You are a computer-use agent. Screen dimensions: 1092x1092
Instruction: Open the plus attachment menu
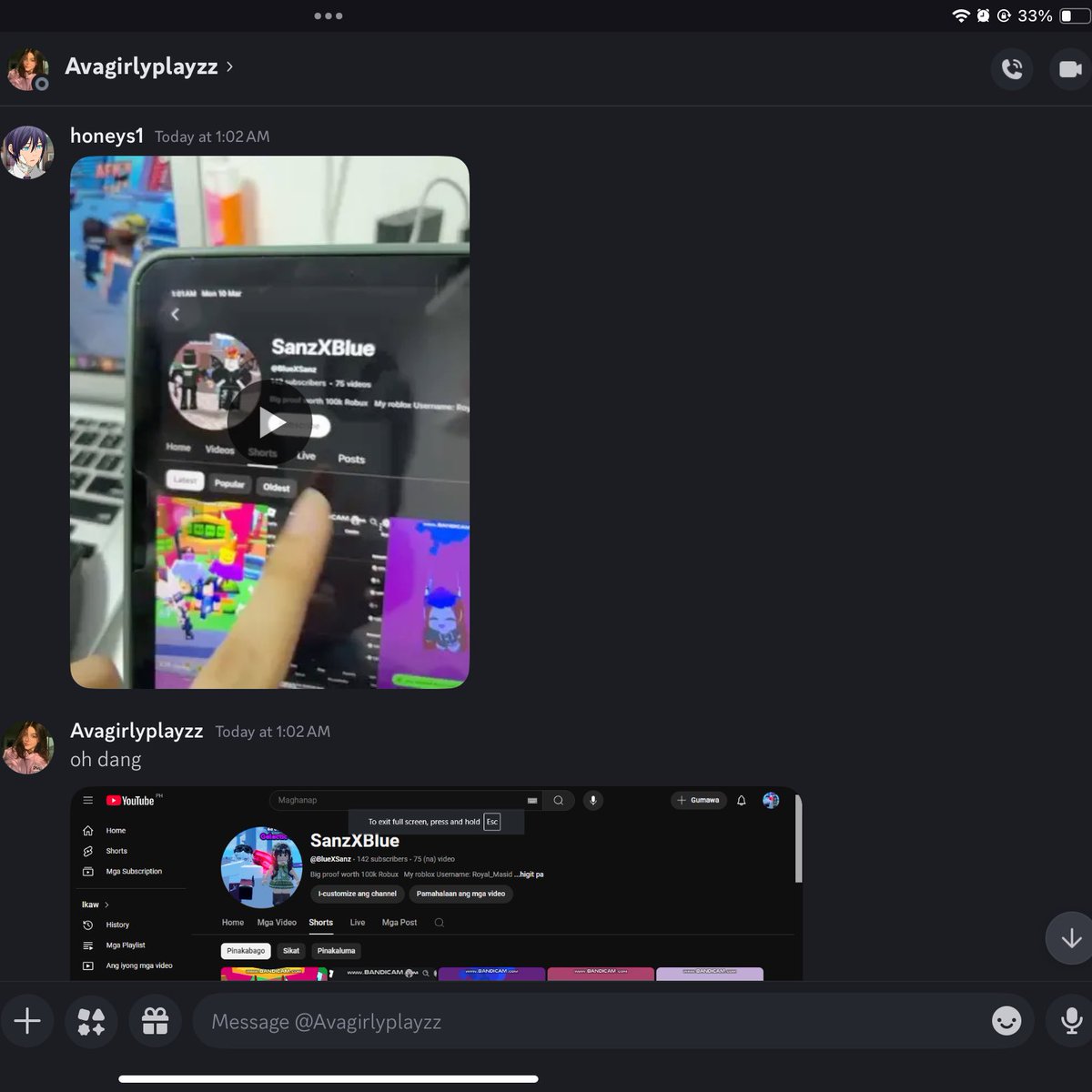click(27, 1021)
